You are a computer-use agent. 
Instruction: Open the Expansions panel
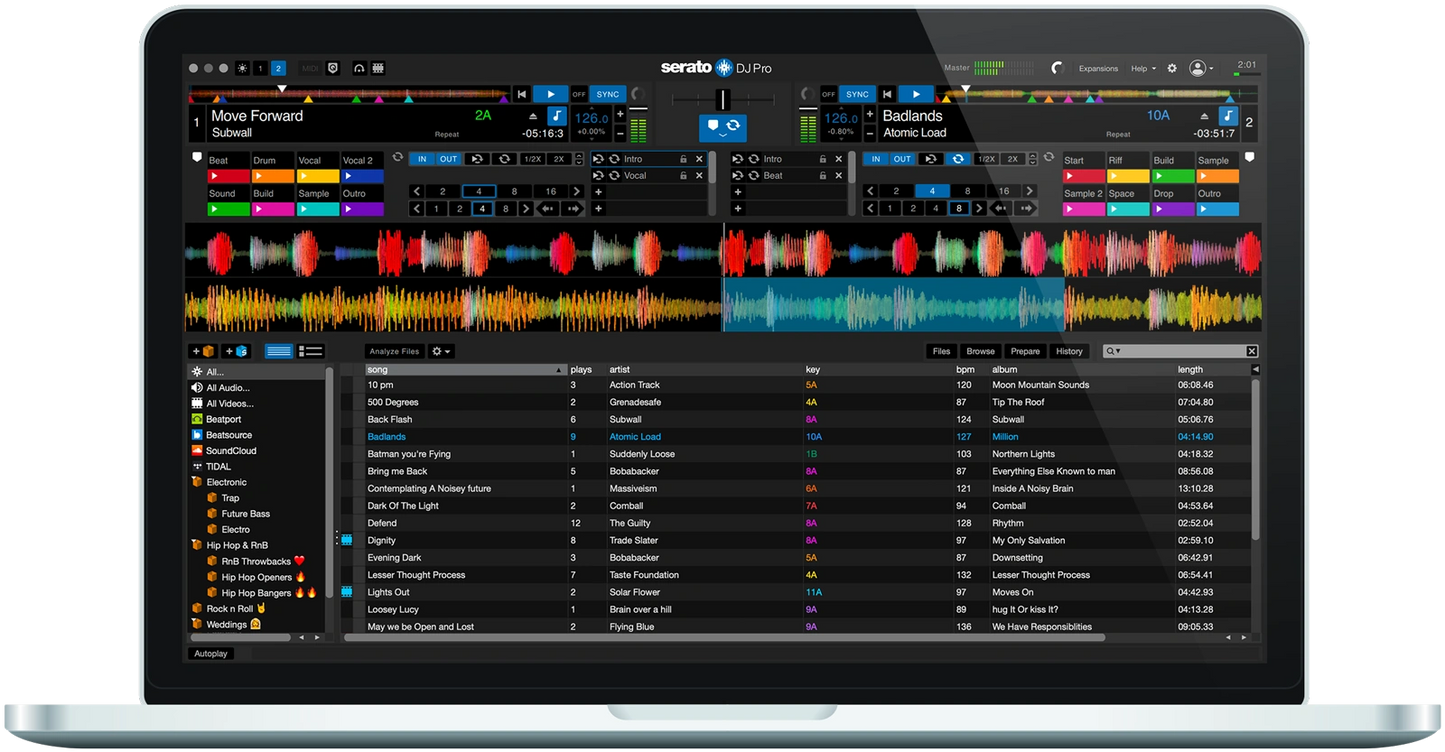(x=1097, y=68)
